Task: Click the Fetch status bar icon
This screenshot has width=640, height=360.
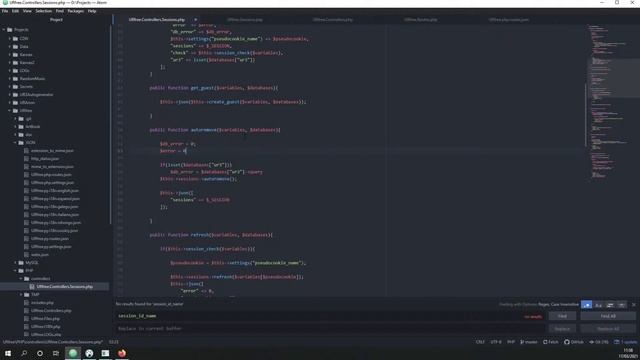Action: click(x=551, y=342)
